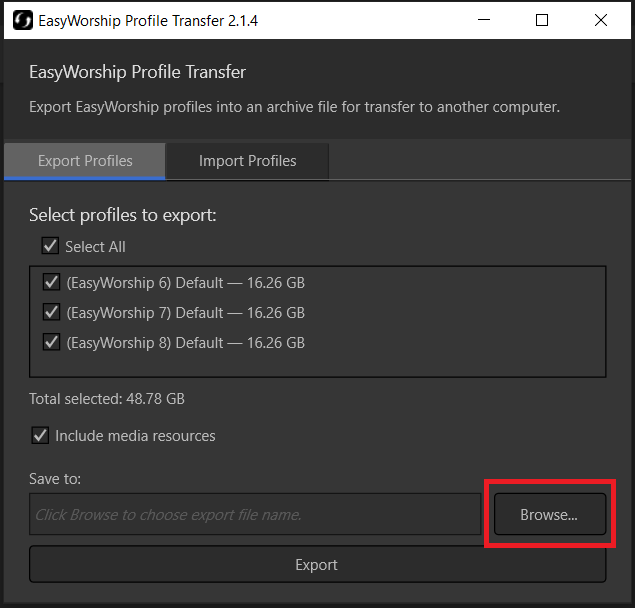Disable Include media resources option

click(x=40, y=435)
